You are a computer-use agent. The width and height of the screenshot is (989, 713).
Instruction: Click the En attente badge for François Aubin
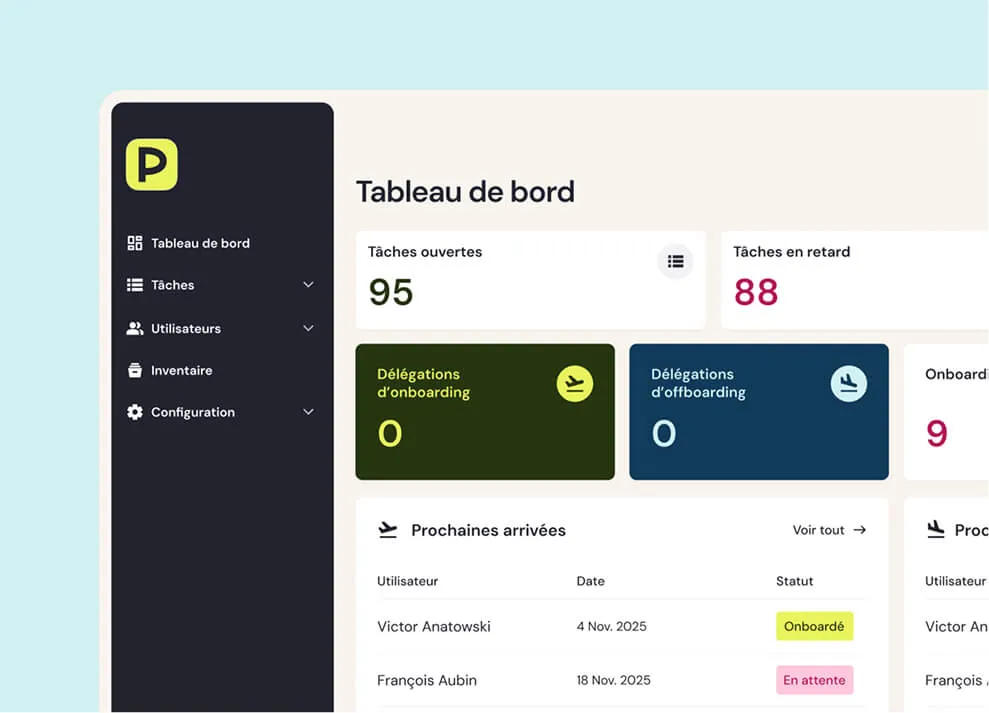click(x=814, y=680)
